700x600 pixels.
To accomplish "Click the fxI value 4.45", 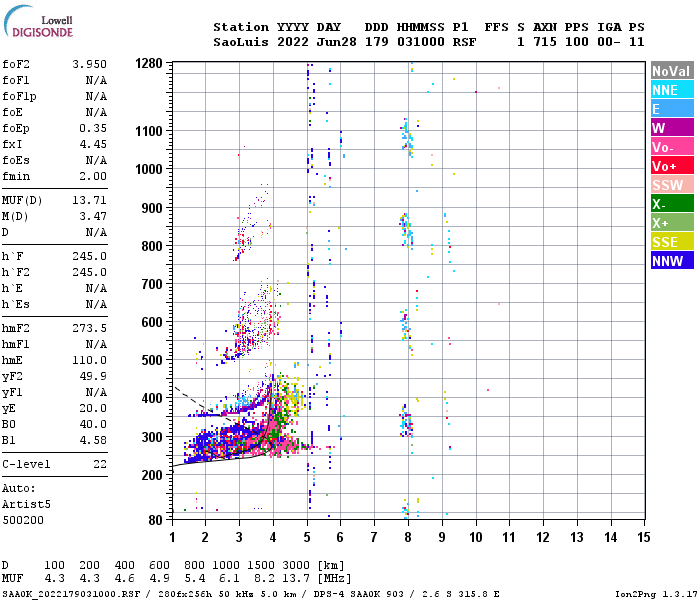I will coord(93,144).
